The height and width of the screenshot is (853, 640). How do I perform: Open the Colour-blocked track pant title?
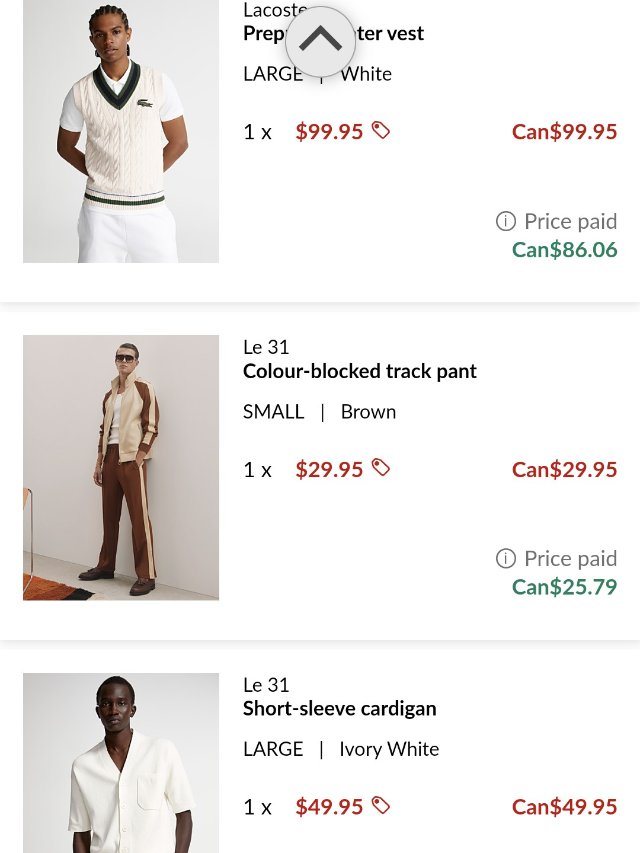pyautogui.click(x=360, y=371)
